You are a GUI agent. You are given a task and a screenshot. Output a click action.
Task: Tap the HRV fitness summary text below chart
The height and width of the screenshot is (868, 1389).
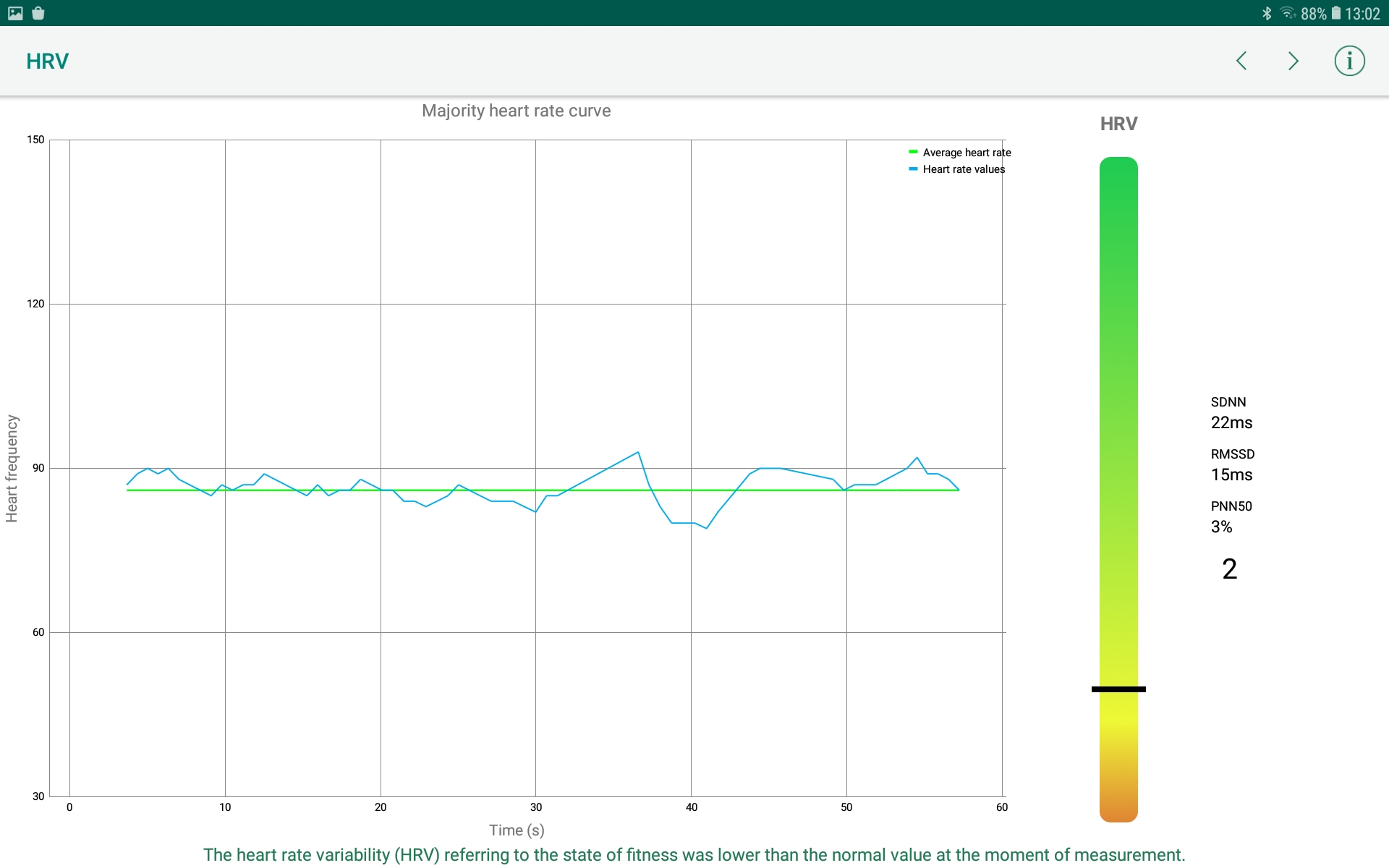coord(694,854)
